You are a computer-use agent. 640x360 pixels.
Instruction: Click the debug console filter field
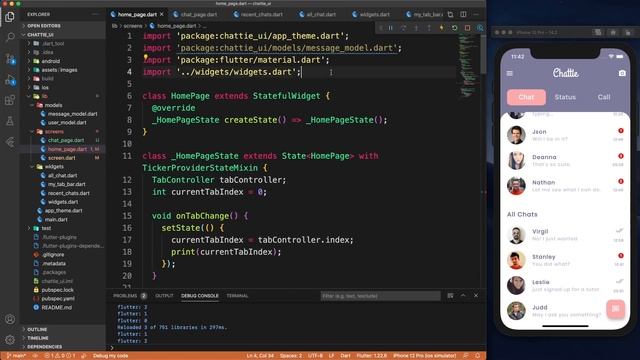coord(380,296)
